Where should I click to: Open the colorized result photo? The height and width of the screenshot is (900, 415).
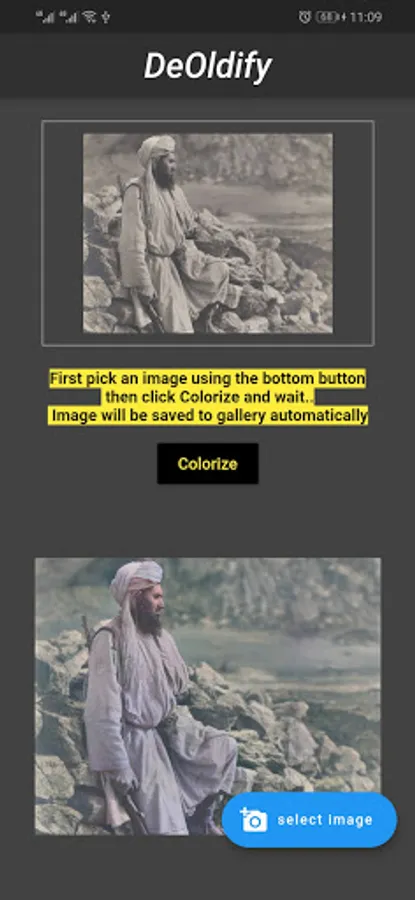pos(208,696)
